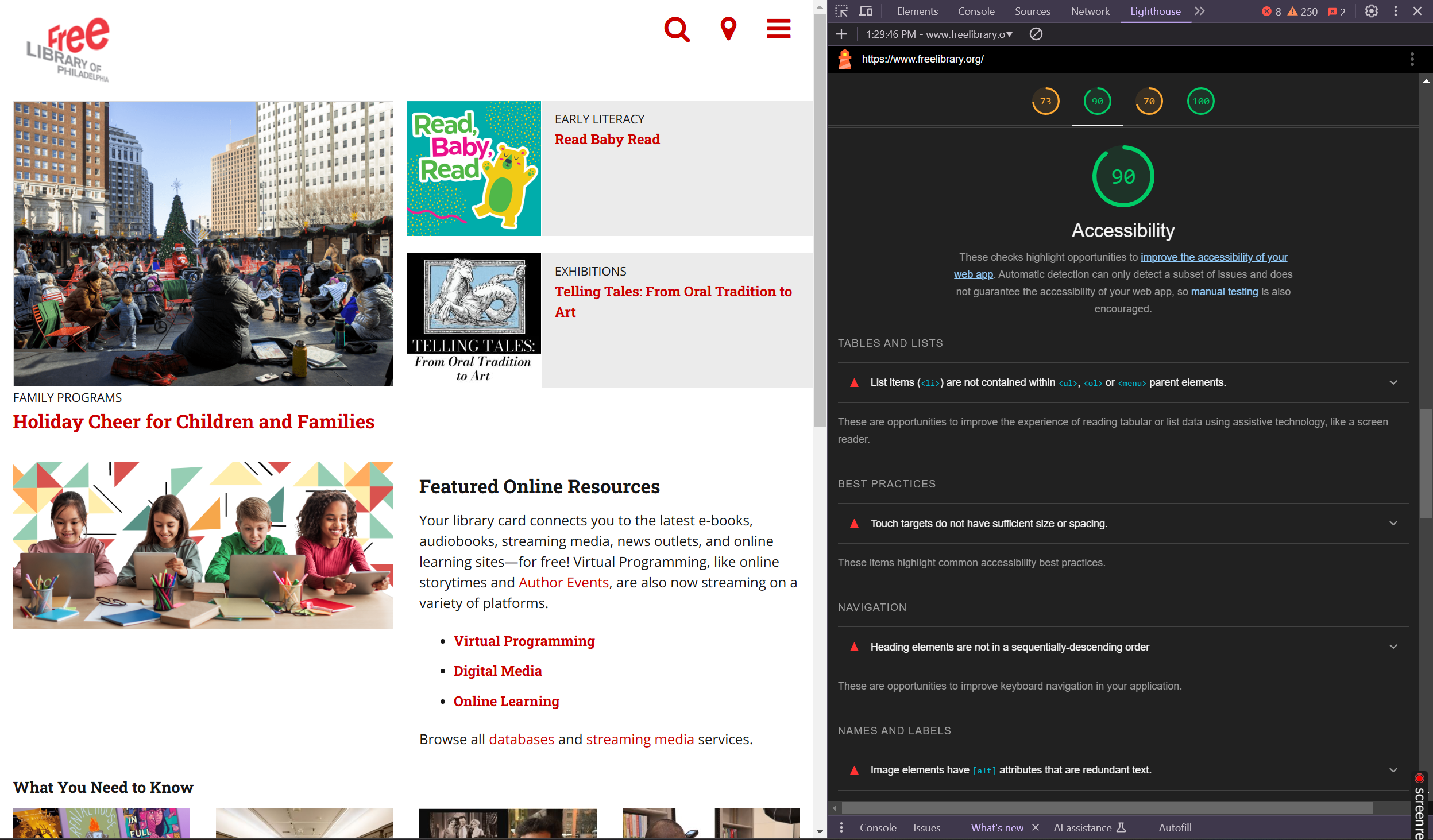This screenshot has height=840, width=1433.
Task: Open DevTools settings gear
Action: click(x=1371, y=11)
